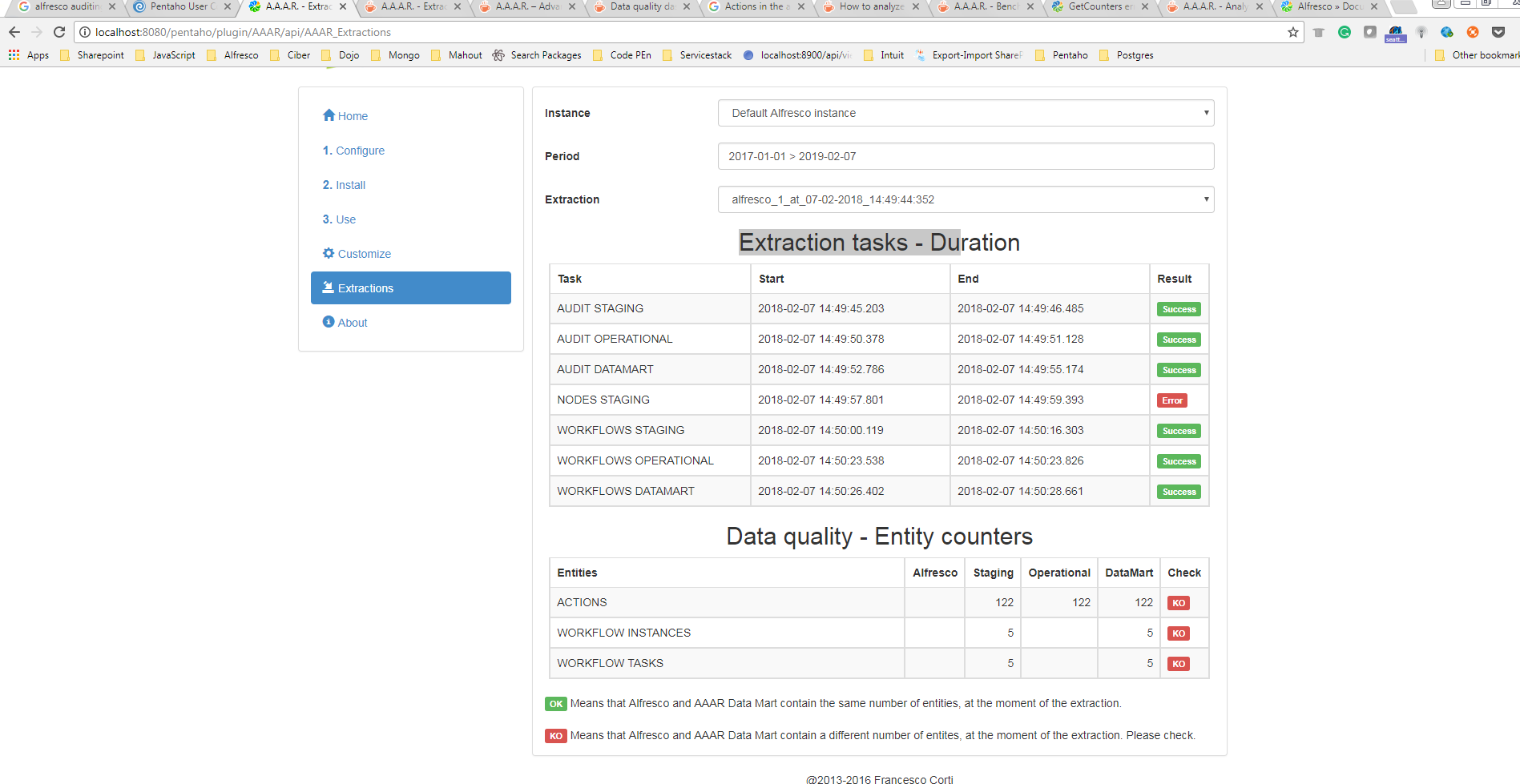Open the Configure sidebar link
Screen dimensions: 1520x784
coord(353,151)
